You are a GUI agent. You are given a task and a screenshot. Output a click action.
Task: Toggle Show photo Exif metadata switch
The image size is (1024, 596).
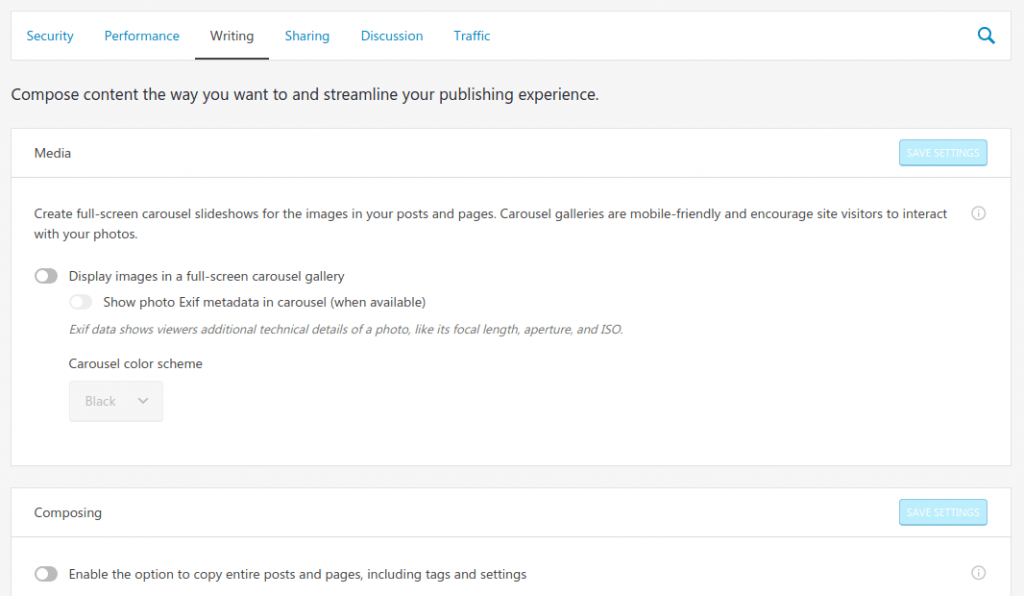(x=80, y=302)
